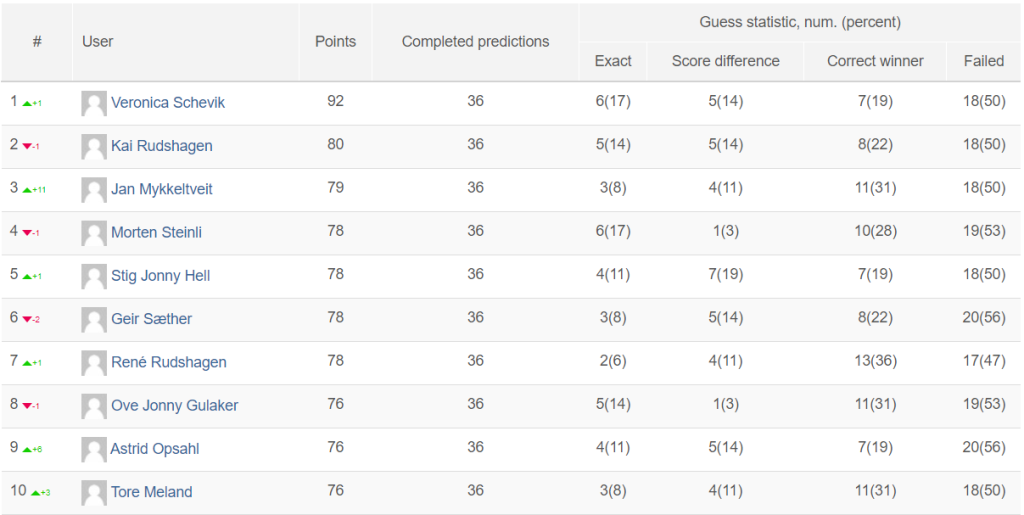Click Morten Steinli's profile avatar
The width and height of the screenshot is (1024, 515).
94,233
